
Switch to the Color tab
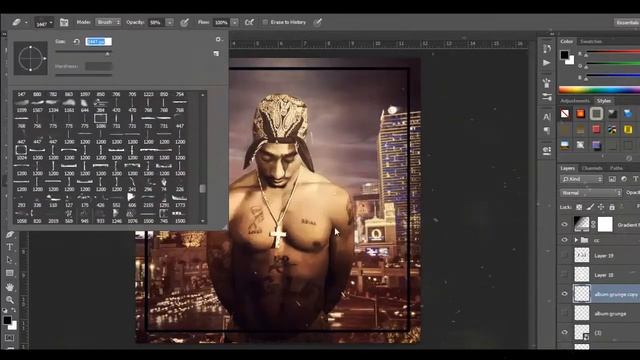567,41
